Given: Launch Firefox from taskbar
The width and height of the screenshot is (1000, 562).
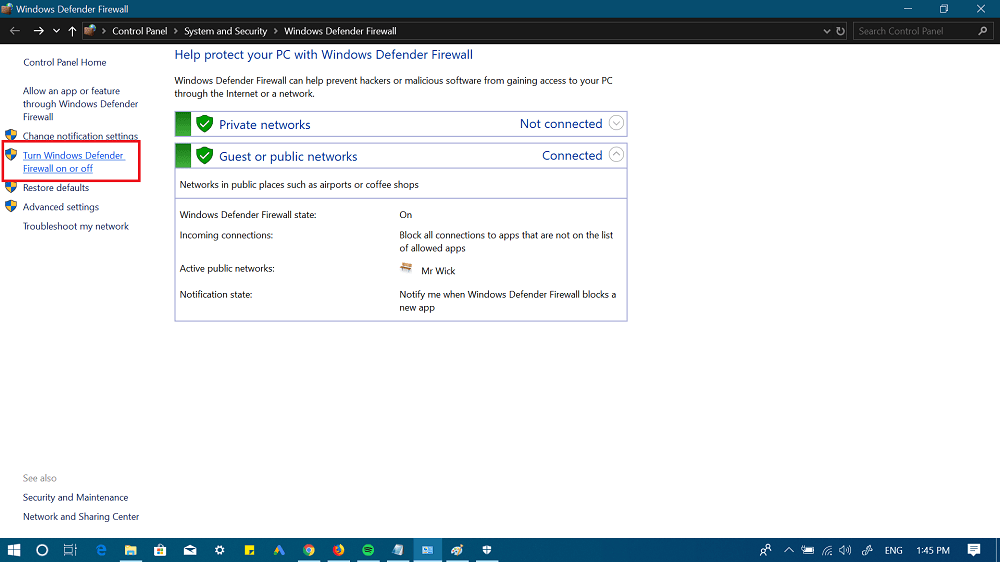Looking at the screenshot, I should (338, 550).
